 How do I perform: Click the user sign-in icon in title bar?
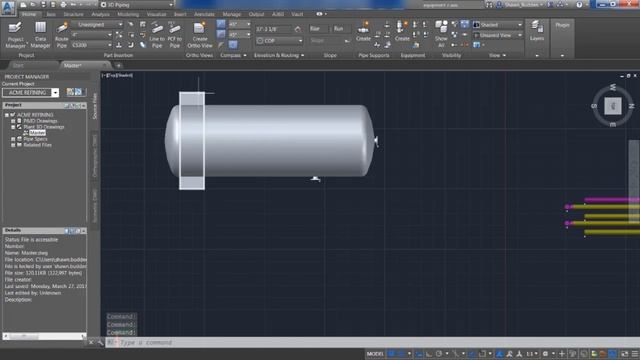tap(499, 4)
